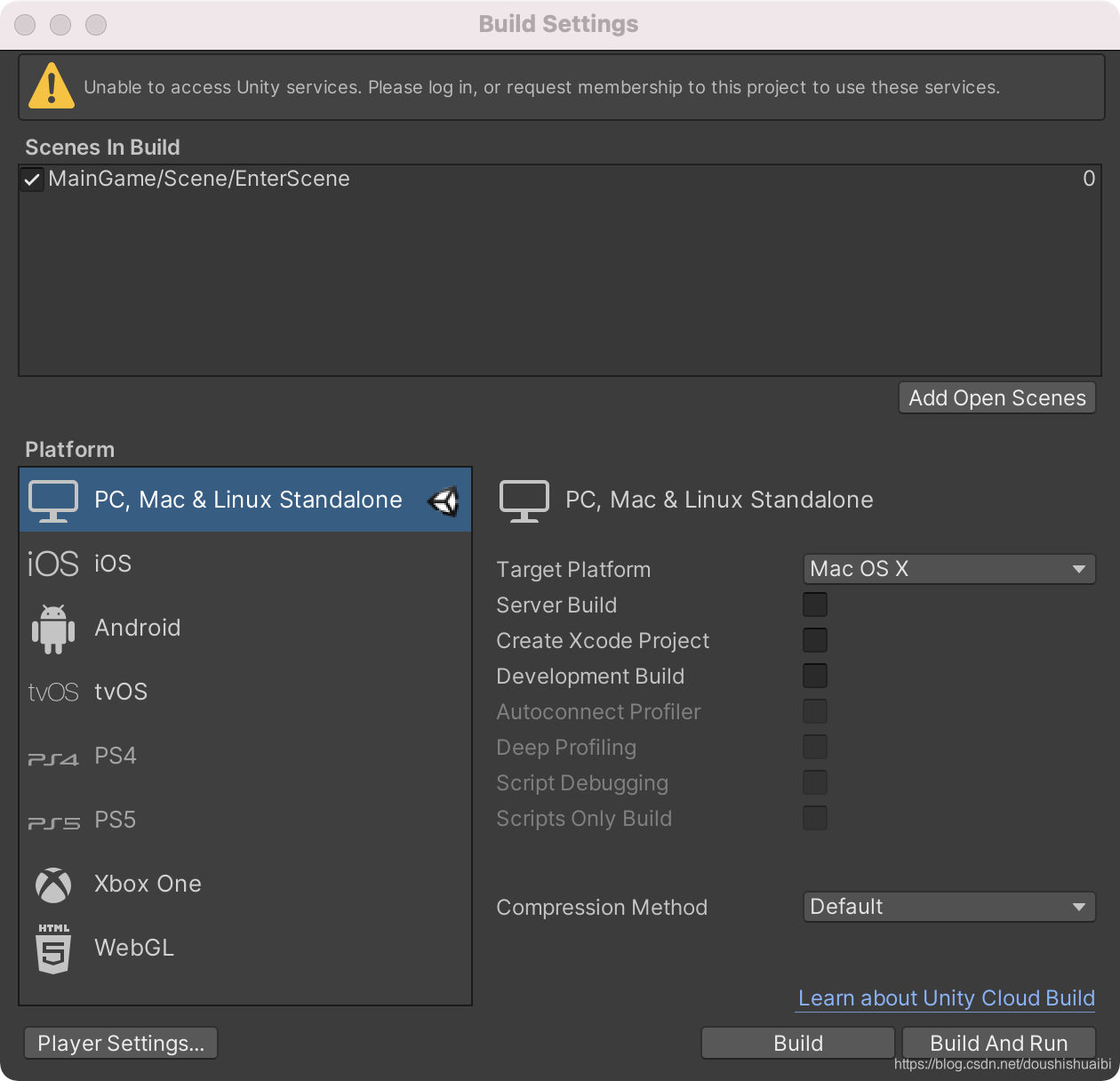
Task: Select the WebGL platform label
Action: click(134, 948)
